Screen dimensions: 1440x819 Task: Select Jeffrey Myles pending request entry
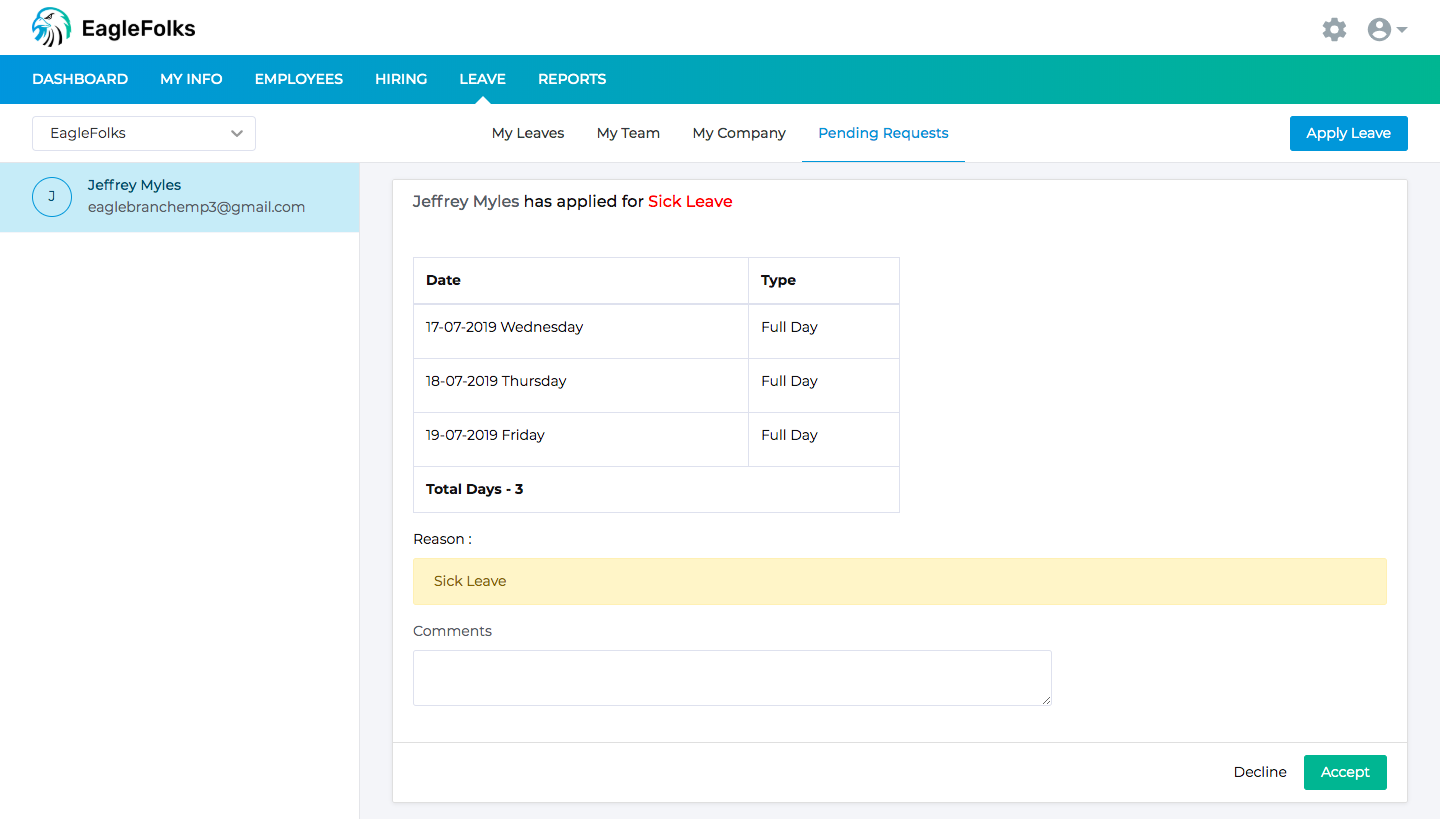(180, 197)
